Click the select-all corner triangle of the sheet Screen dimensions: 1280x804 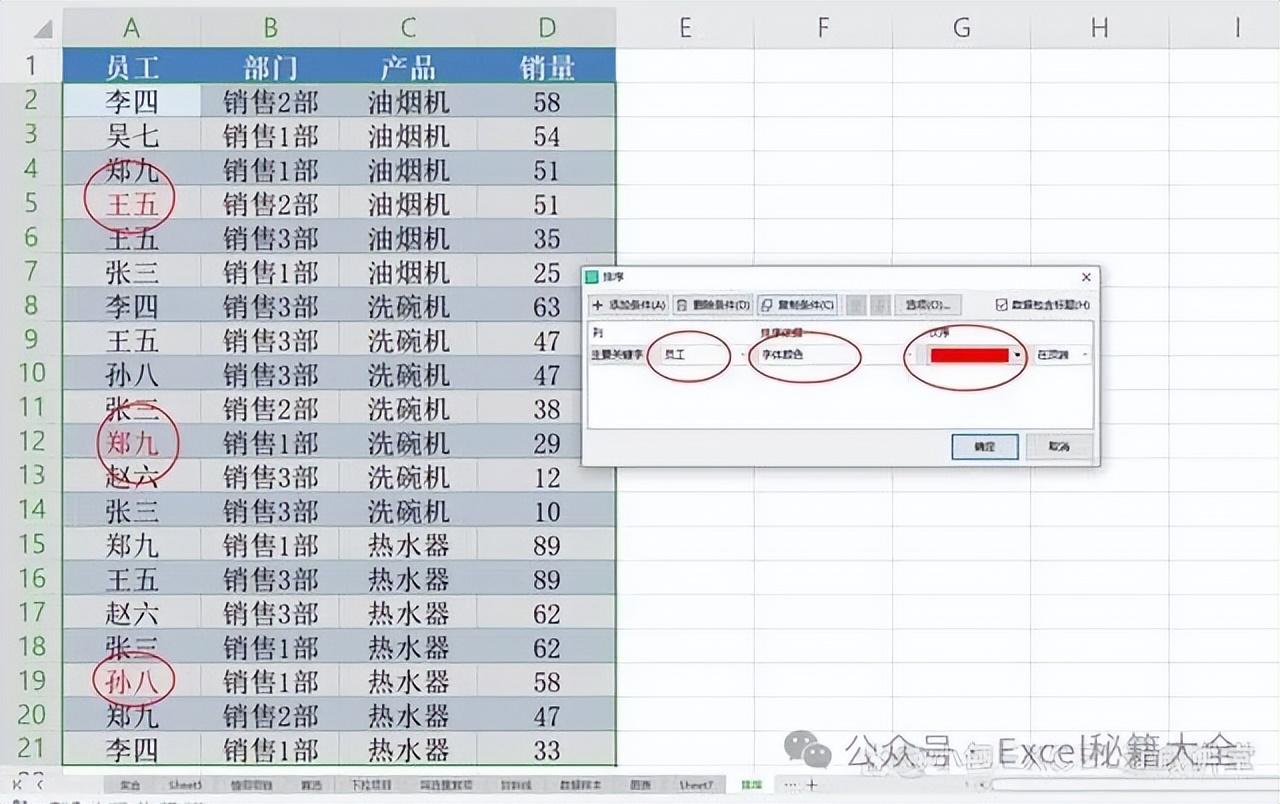[x=42, y=29]
